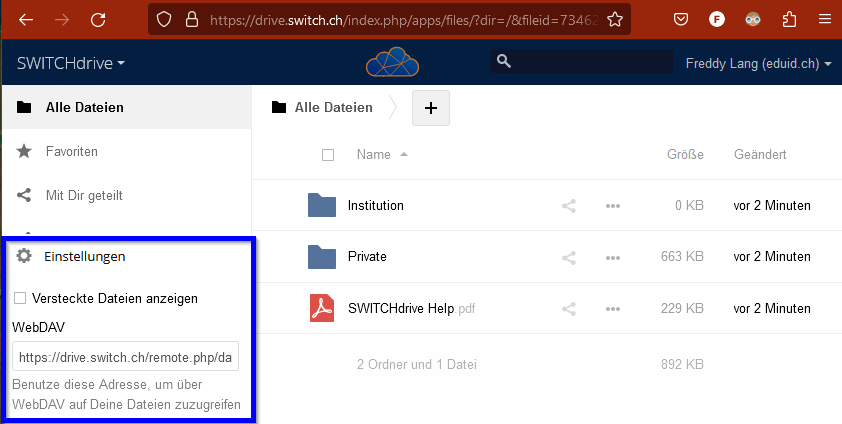Go back with the browser back arrow
This screenshot has width=842, height=424.
coord(26,20)
